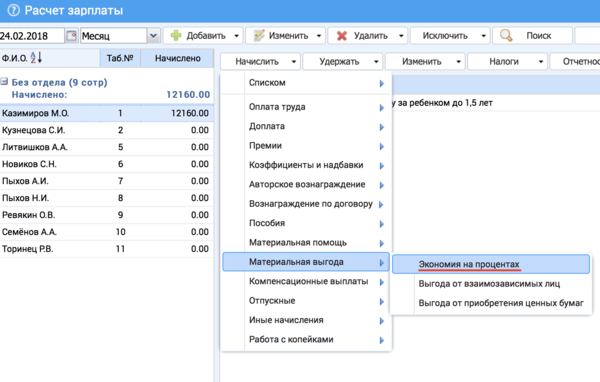Click the Налоги button

(507, 62)
